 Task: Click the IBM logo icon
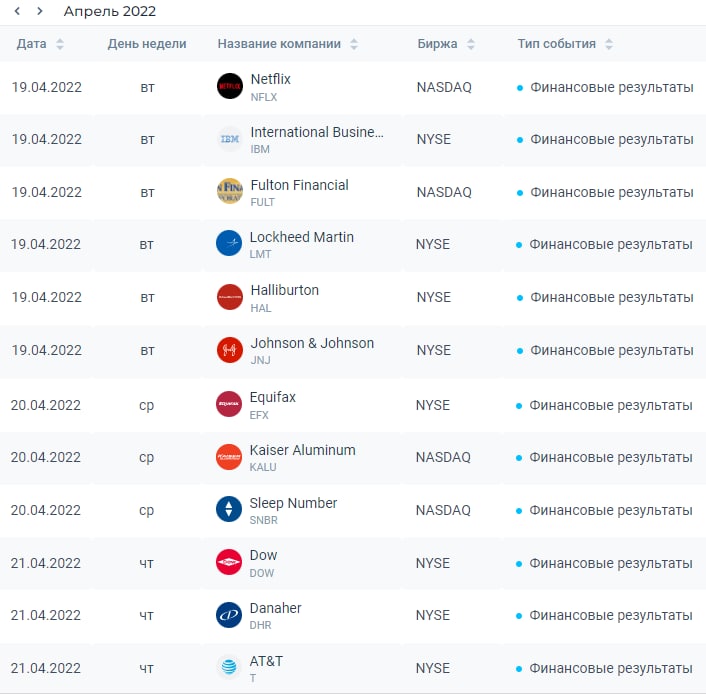point(230,139)
